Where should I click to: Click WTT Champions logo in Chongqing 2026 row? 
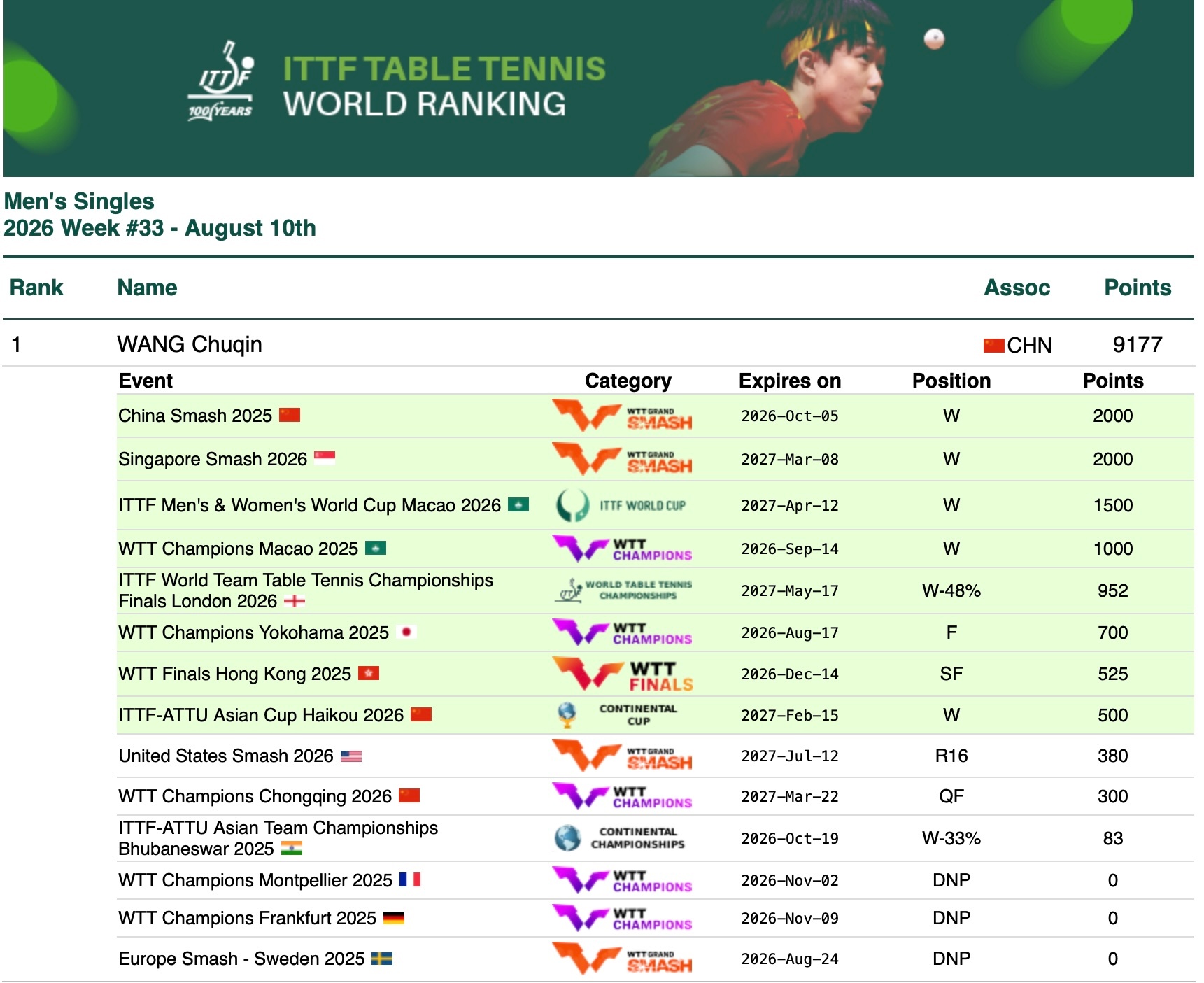(x=623, y=796)
